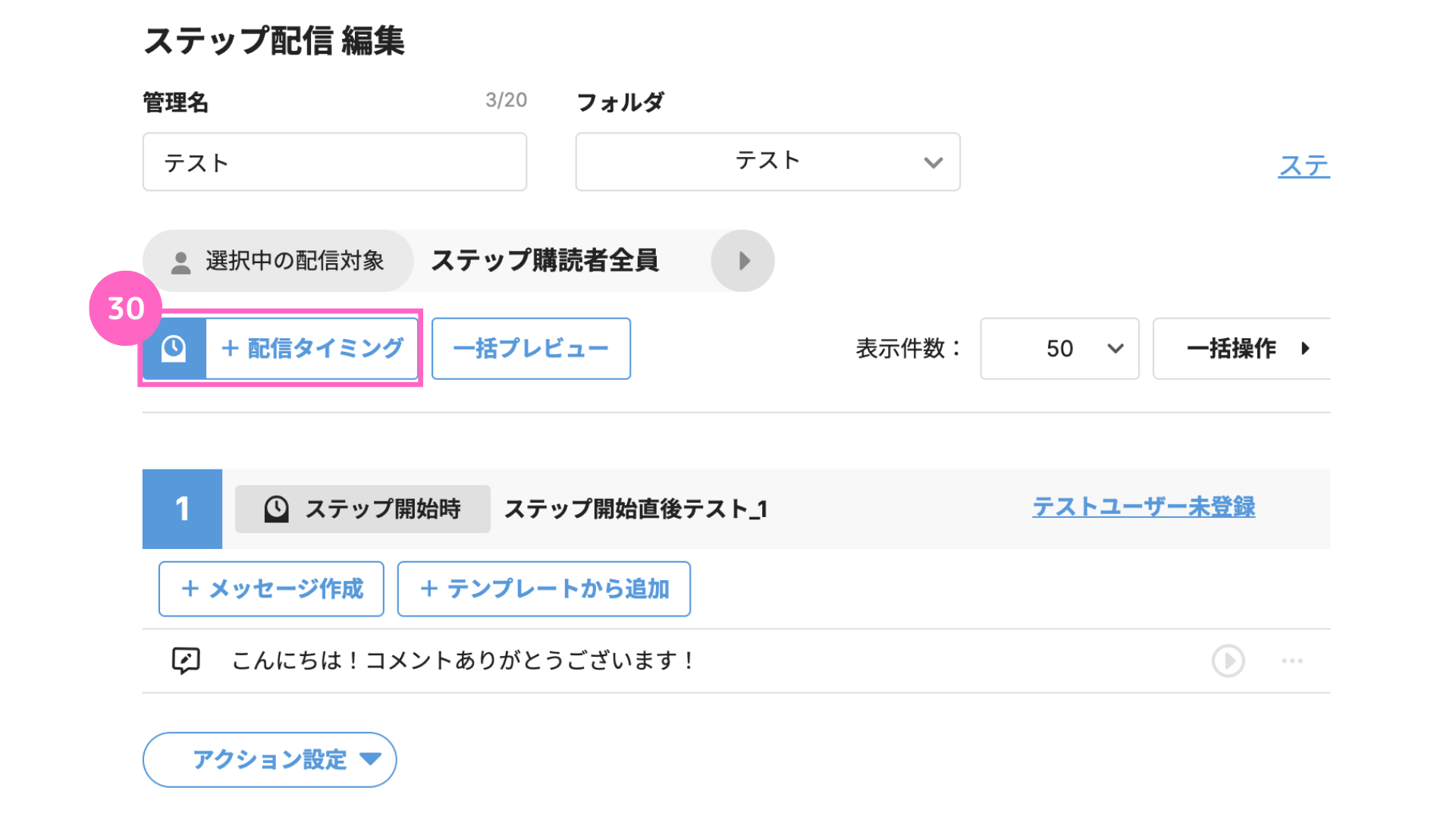The width and height of the screenshot is (1456, 819).
Task: Play preview of the こんにちは message
Action: 1228,661
